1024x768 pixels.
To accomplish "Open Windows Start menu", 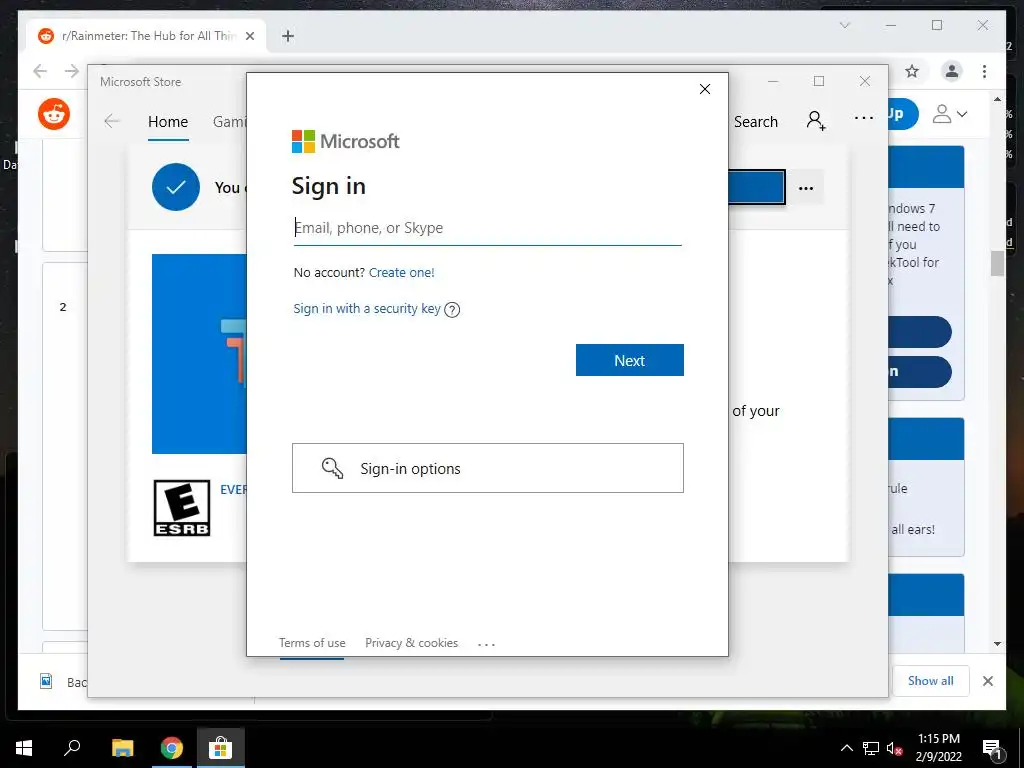I will tap(24, 748).
